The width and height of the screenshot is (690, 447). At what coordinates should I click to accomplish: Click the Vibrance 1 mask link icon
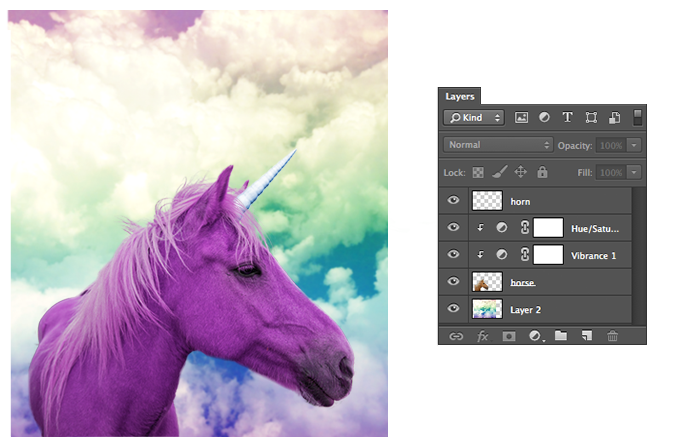click(x=525, y=255)
